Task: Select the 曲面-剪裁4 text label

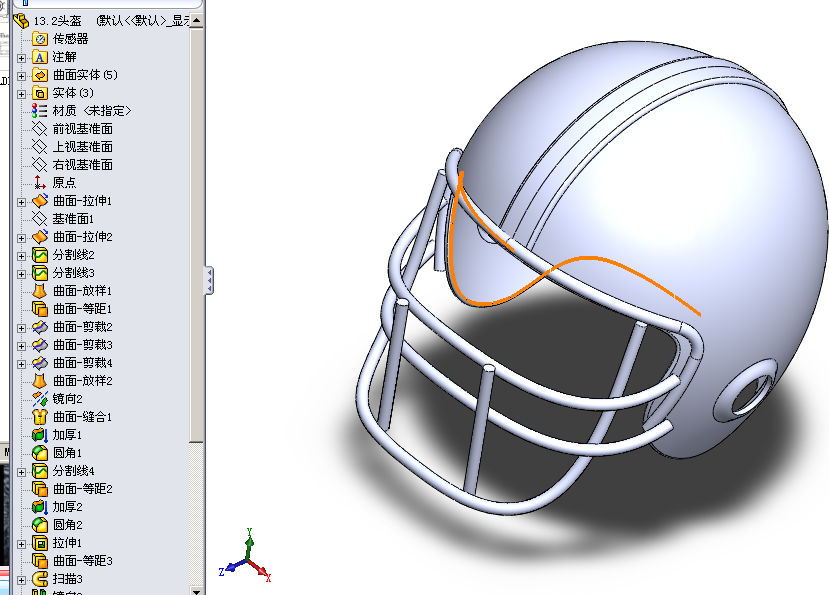Action: [82, 363]
